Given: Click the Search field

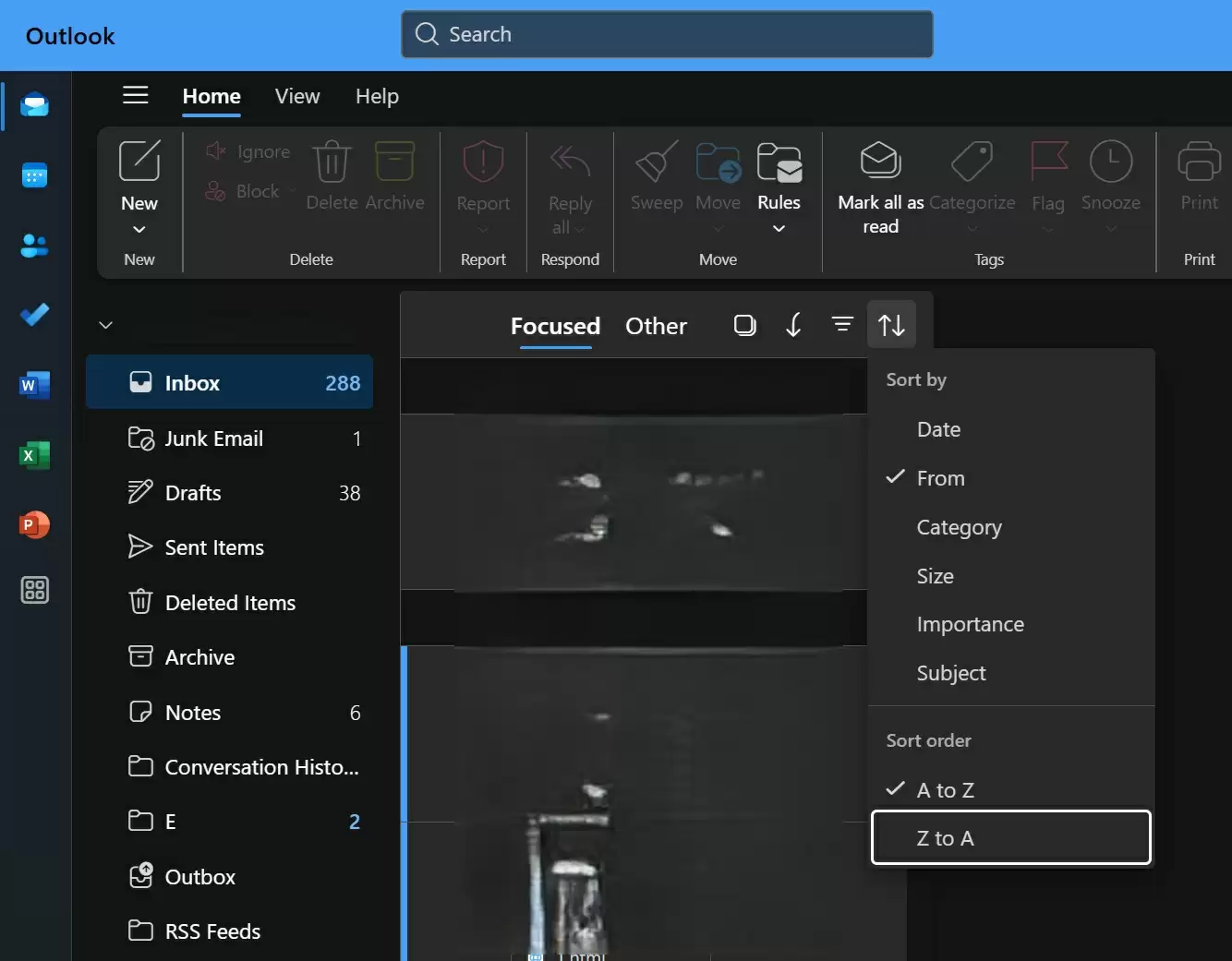Looking at the screenshot, I should coord(666,34).
